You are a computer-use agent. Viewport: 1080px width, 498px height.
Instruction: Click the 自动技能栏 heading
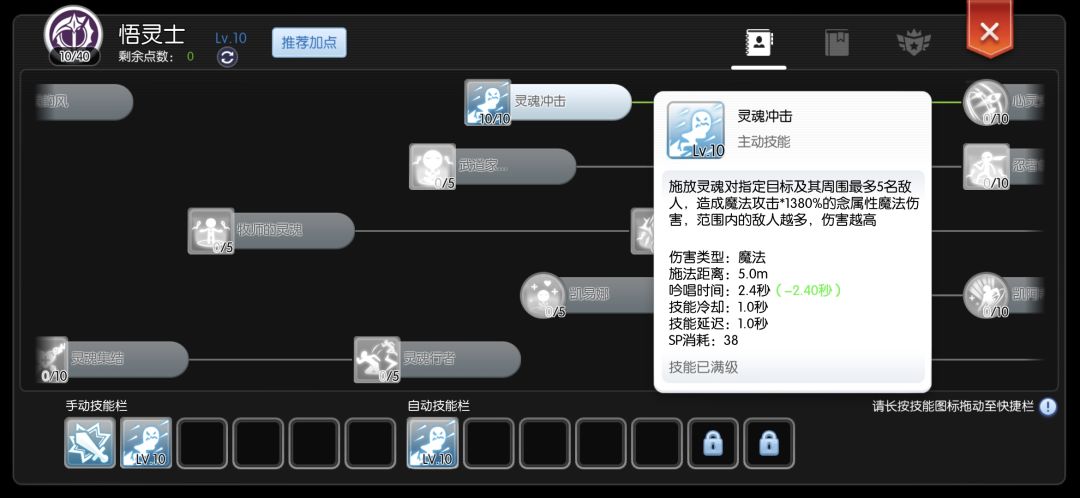click(439, 406)
